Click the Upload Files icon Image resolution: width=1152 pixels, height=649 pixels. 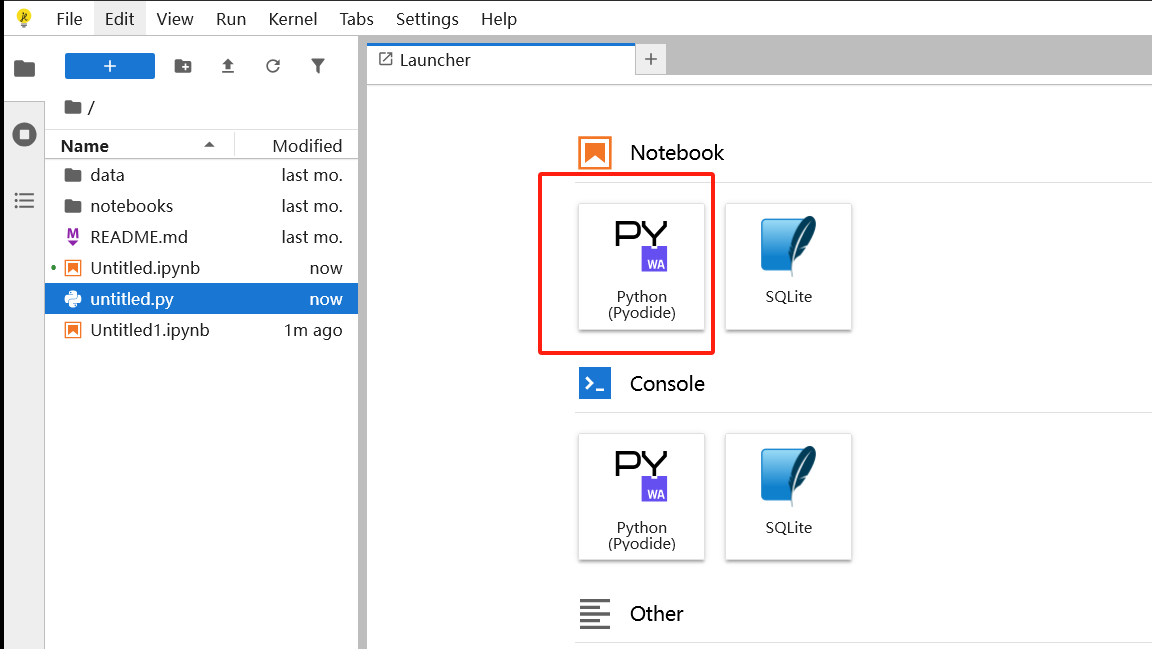click(228, 66)
